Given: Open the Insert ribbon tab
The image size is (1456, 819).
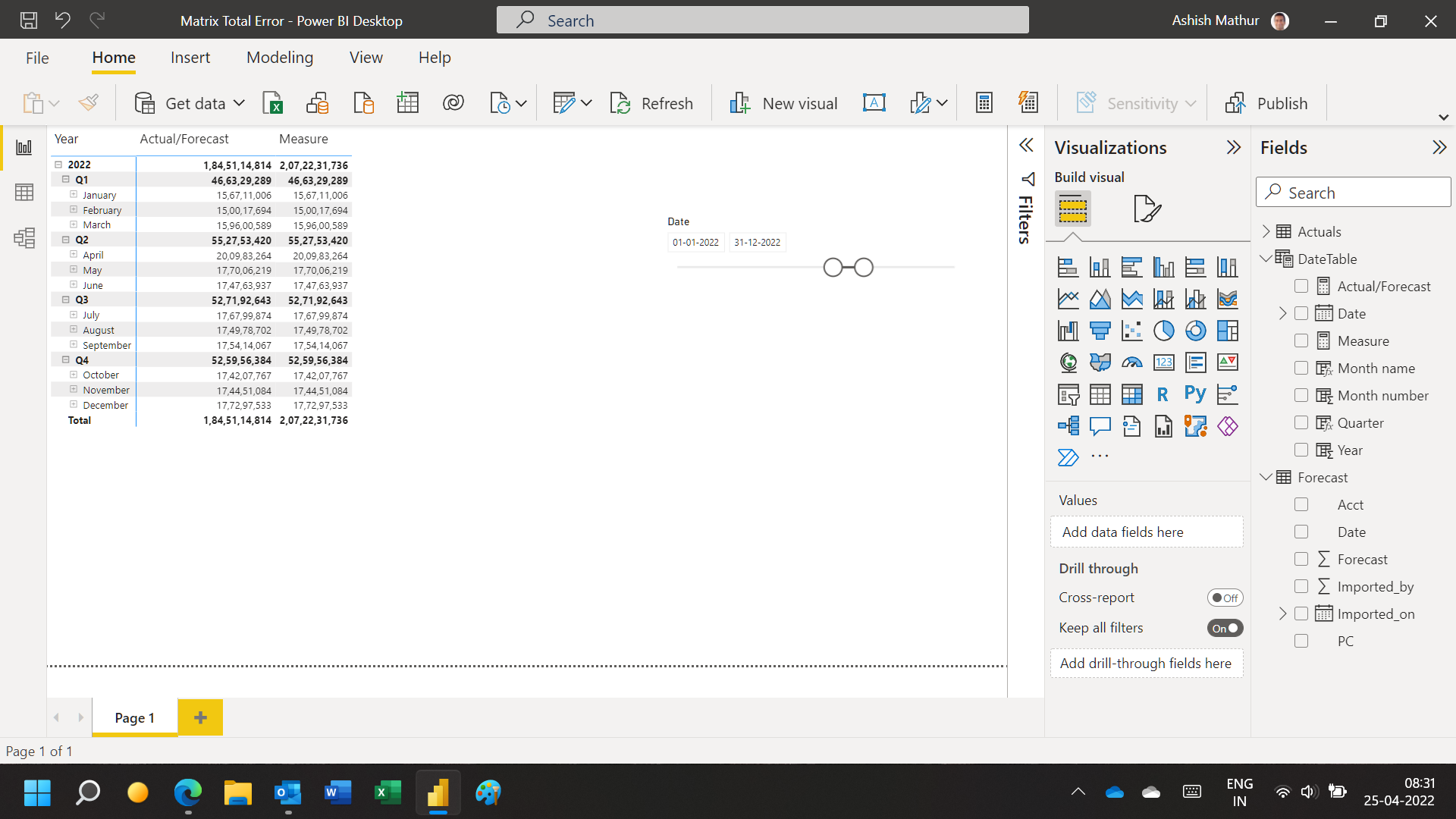Looking at the screenshot, I should pos(190,58).
